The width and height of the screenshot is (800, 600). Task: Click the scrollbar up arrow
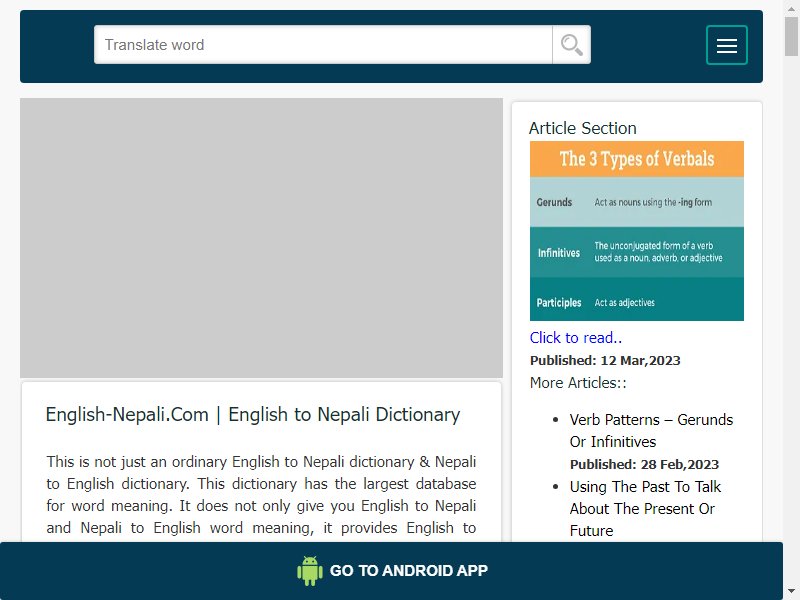tap(791, 7)
